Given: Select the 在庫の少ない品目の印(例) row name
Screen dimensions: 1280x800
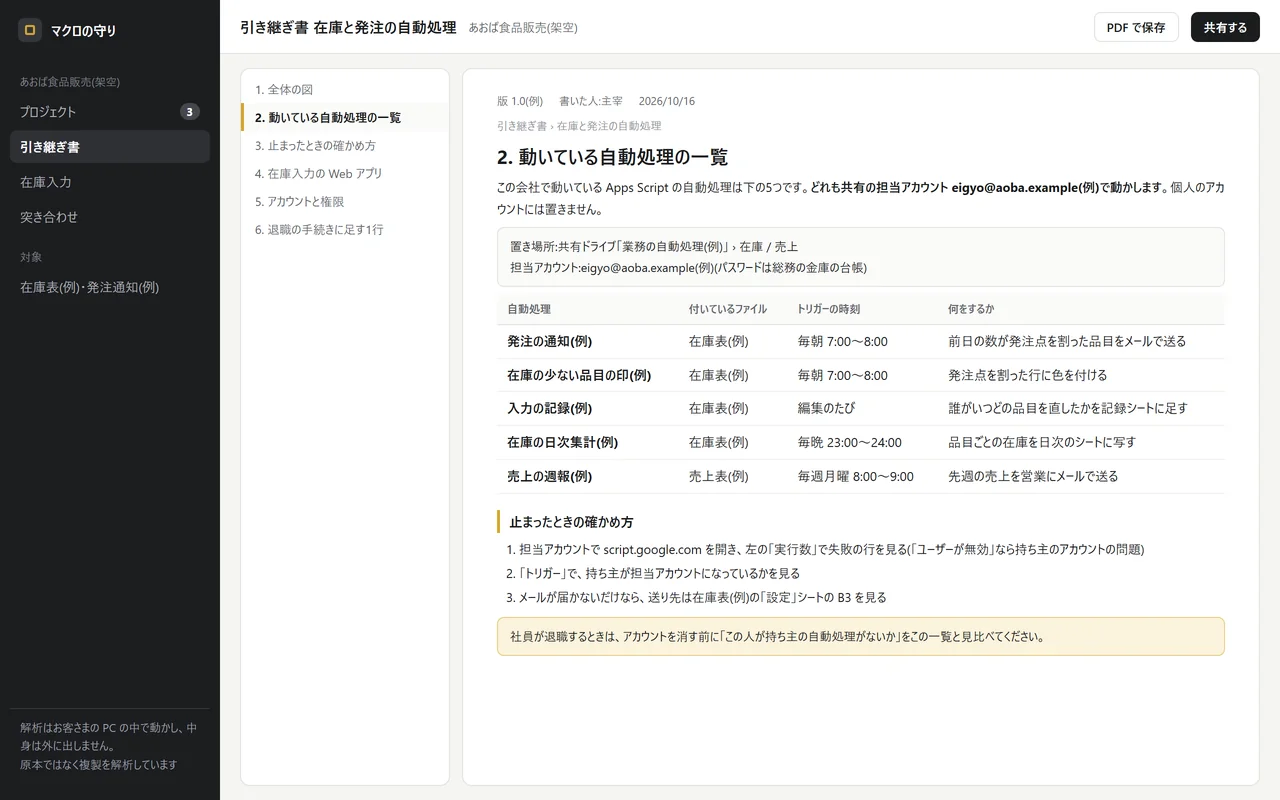Looking at the screenshot, I should point(579,375).
